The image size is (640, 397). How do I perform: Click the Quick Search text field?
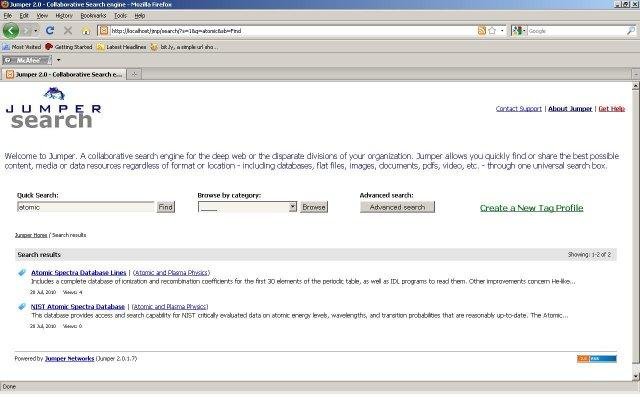coord(85,207)
